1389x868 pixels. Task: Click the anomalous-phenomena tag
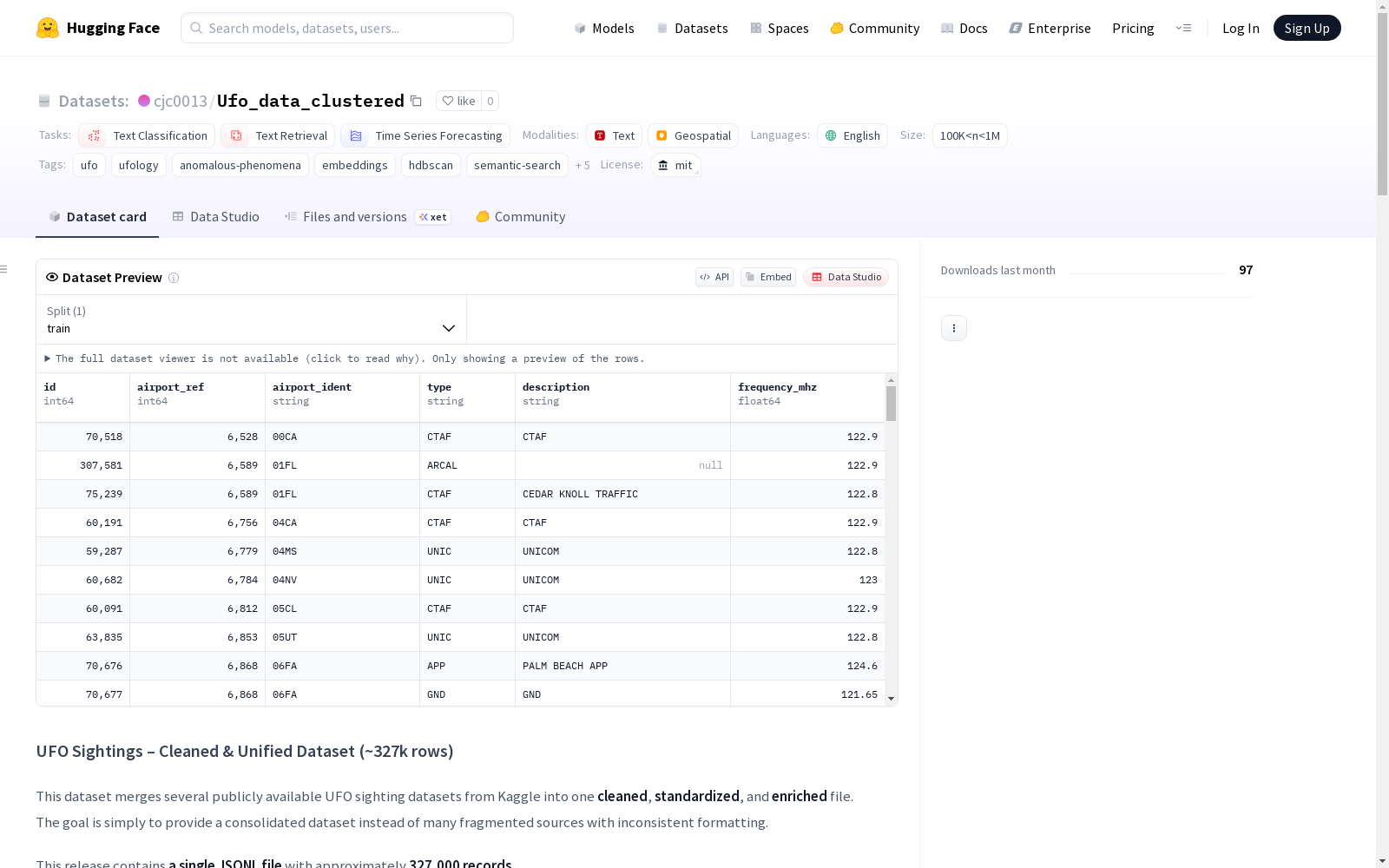click(240, 165)
